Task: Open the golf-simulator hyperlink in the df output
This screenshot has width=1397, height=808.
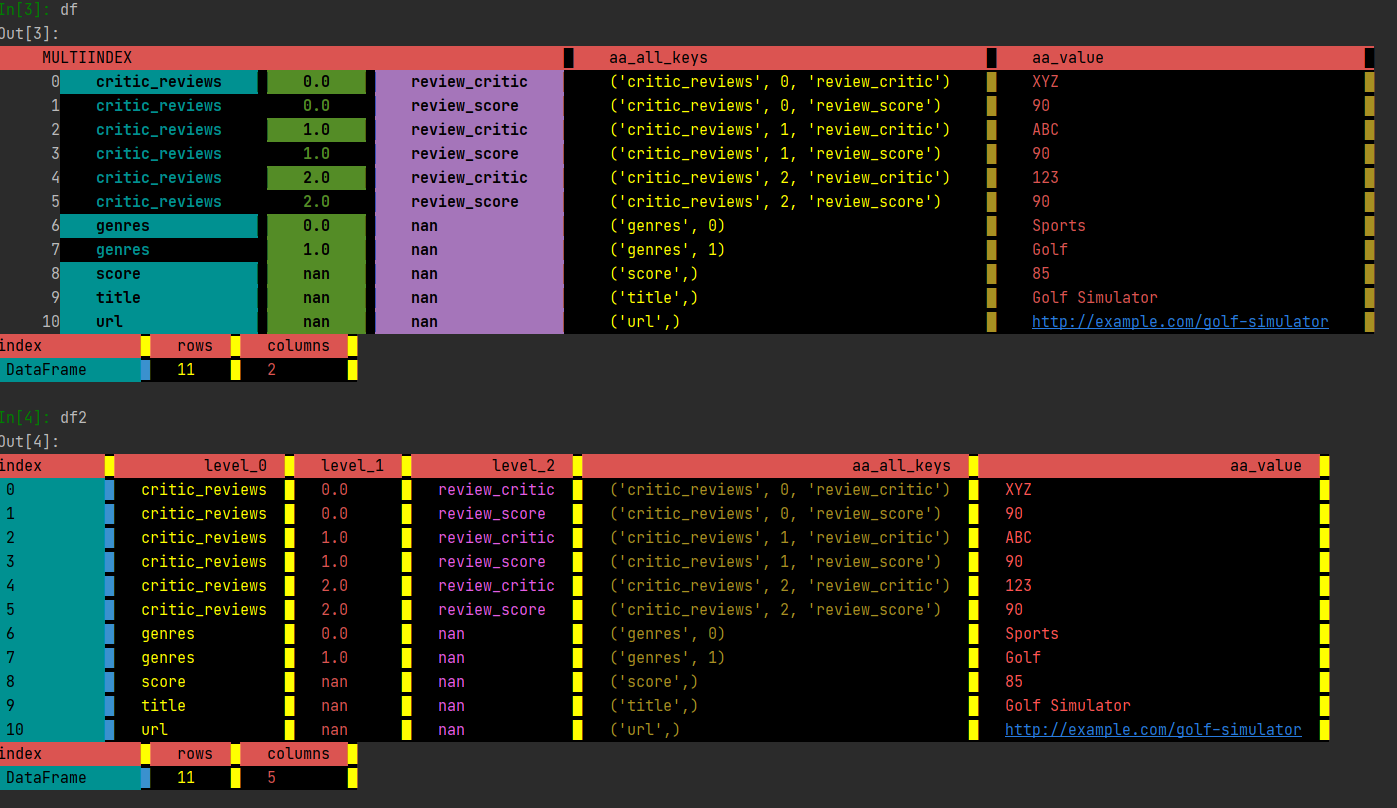Action: tap(1179, 321)
